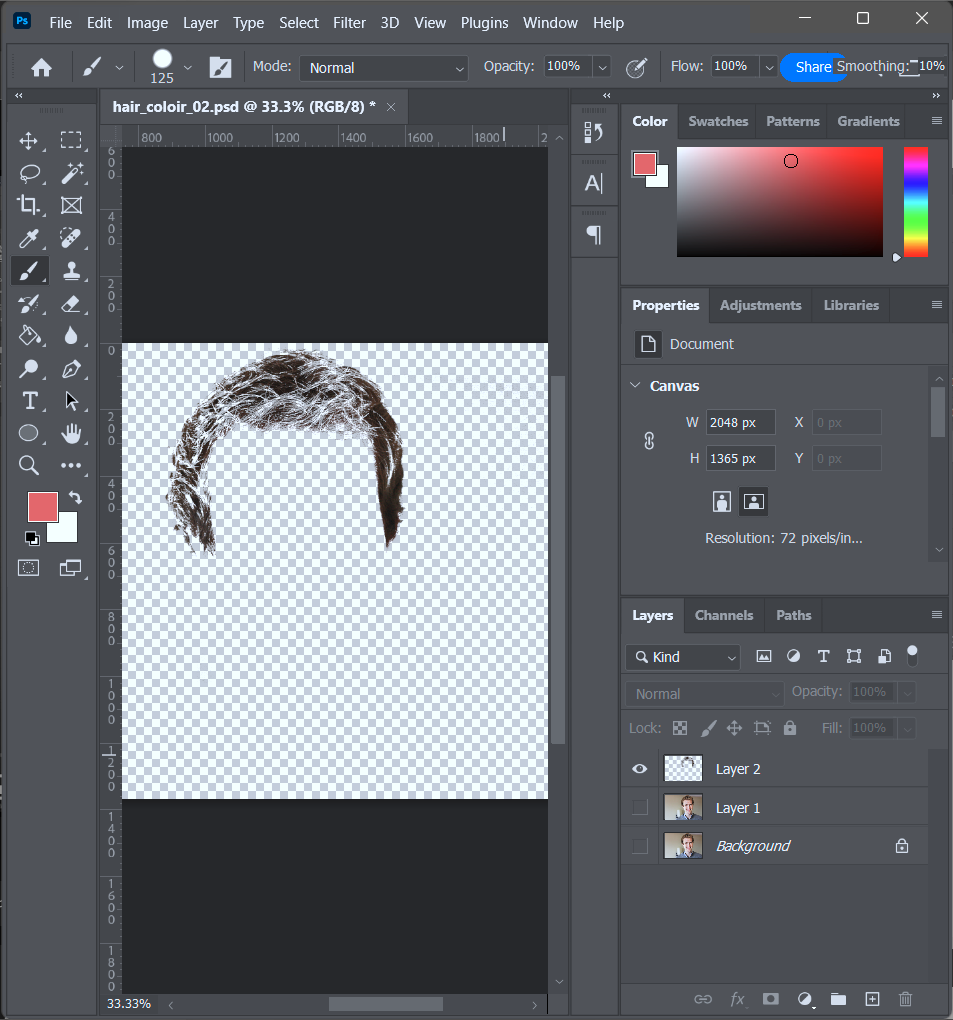The width and height of the screenshot is (953, 1020).
Task: Open the Edit Toolbar three-dots menu
Action: click(71, 465)
